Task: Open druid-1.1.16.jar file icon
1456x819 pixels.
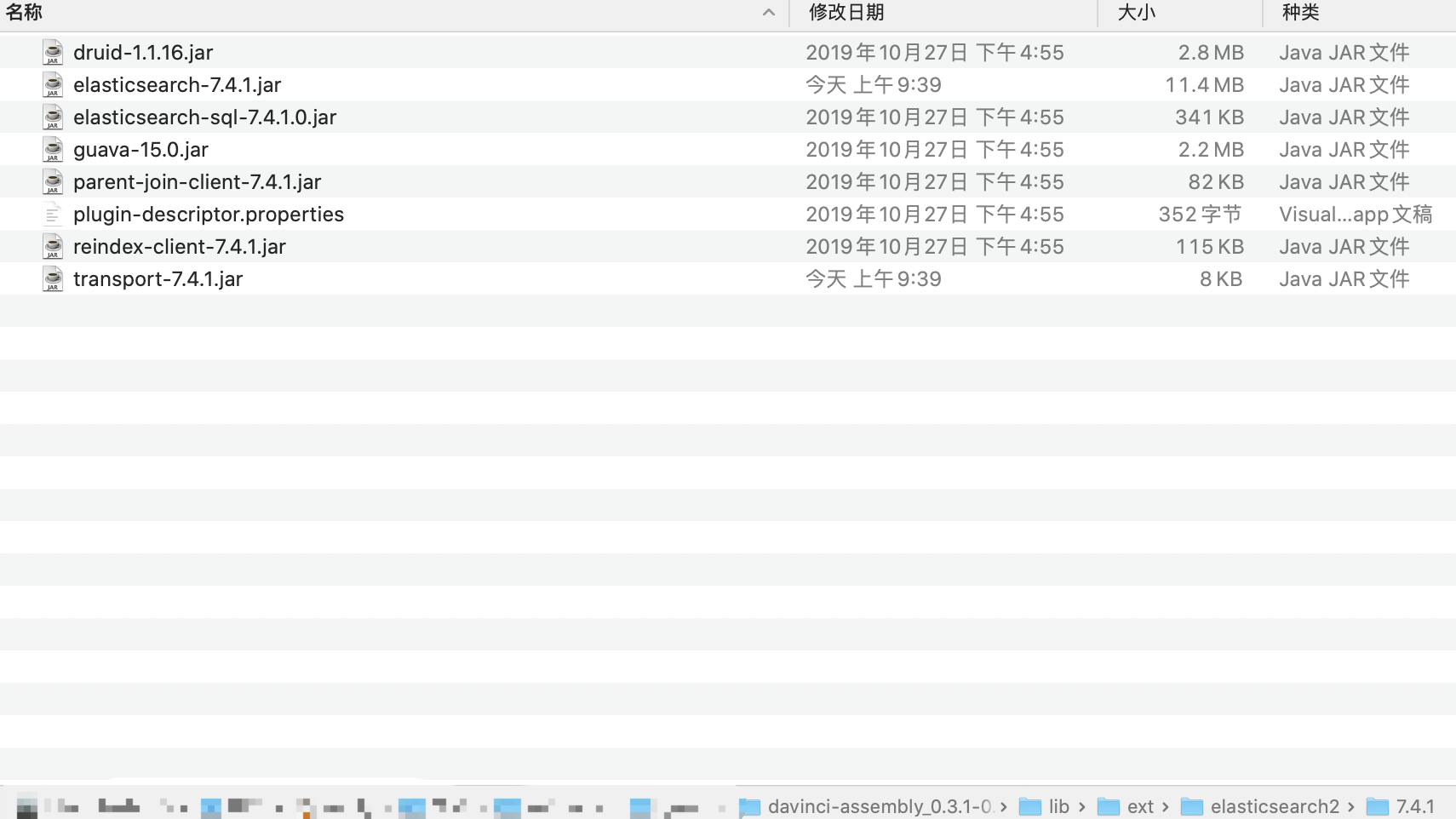Action: [52, 52]
